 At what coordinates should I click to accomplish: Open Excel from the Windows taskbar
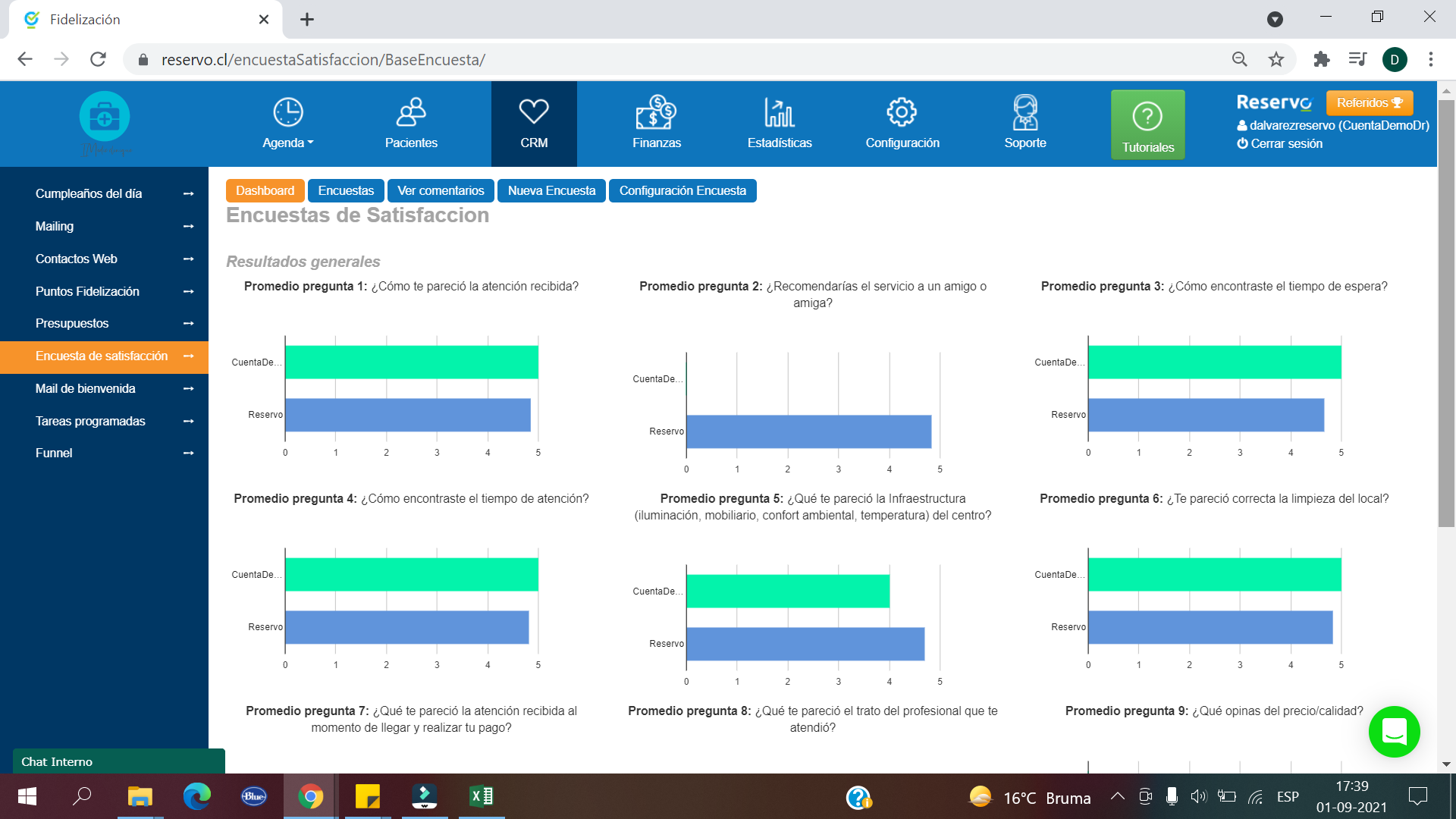click(482, 796)
